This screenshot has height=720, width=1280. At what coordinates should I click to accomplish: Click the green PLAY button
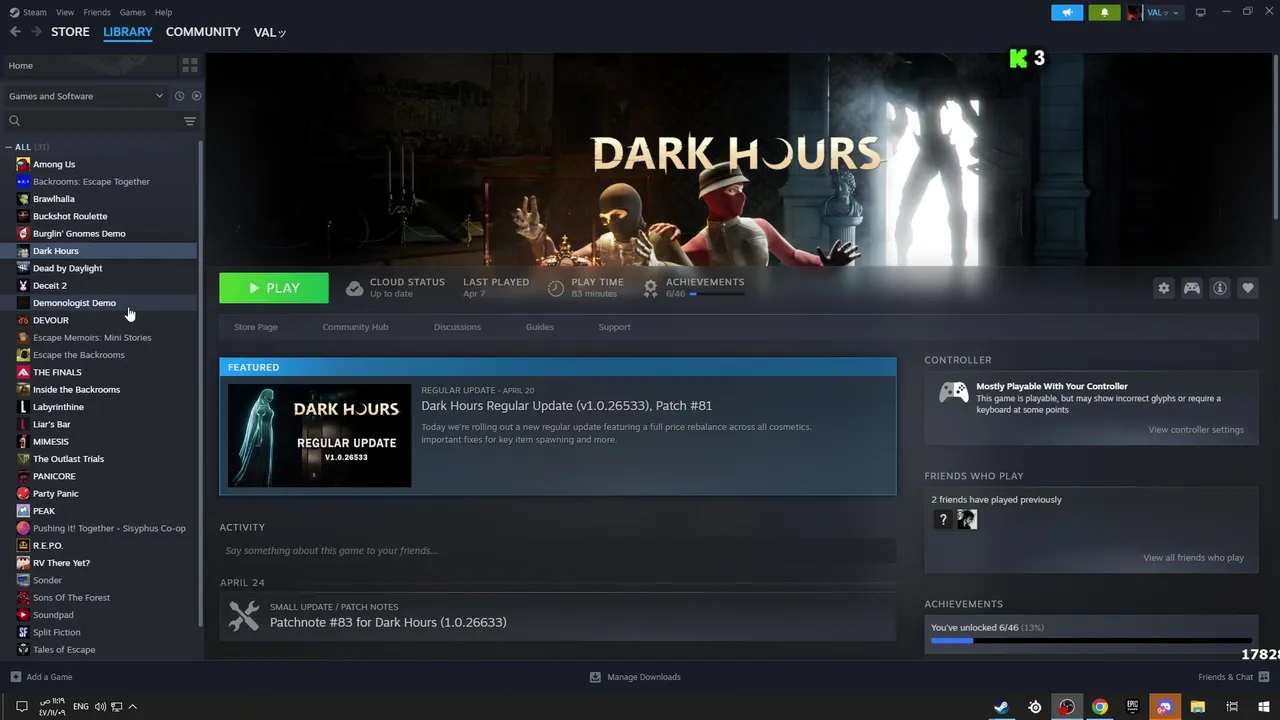274,288
